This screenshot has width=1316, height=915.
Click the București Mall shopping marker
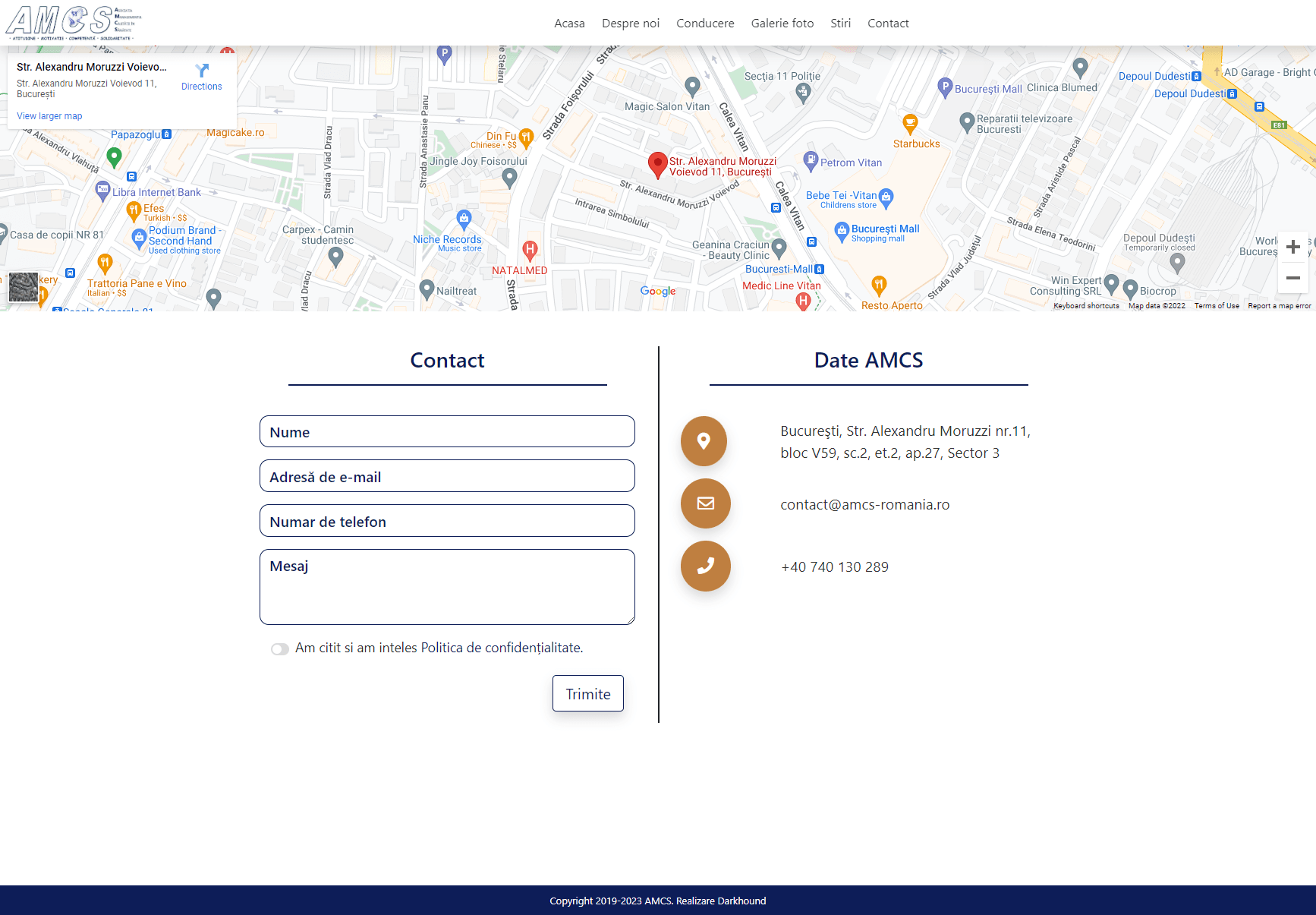pos(841,232)
